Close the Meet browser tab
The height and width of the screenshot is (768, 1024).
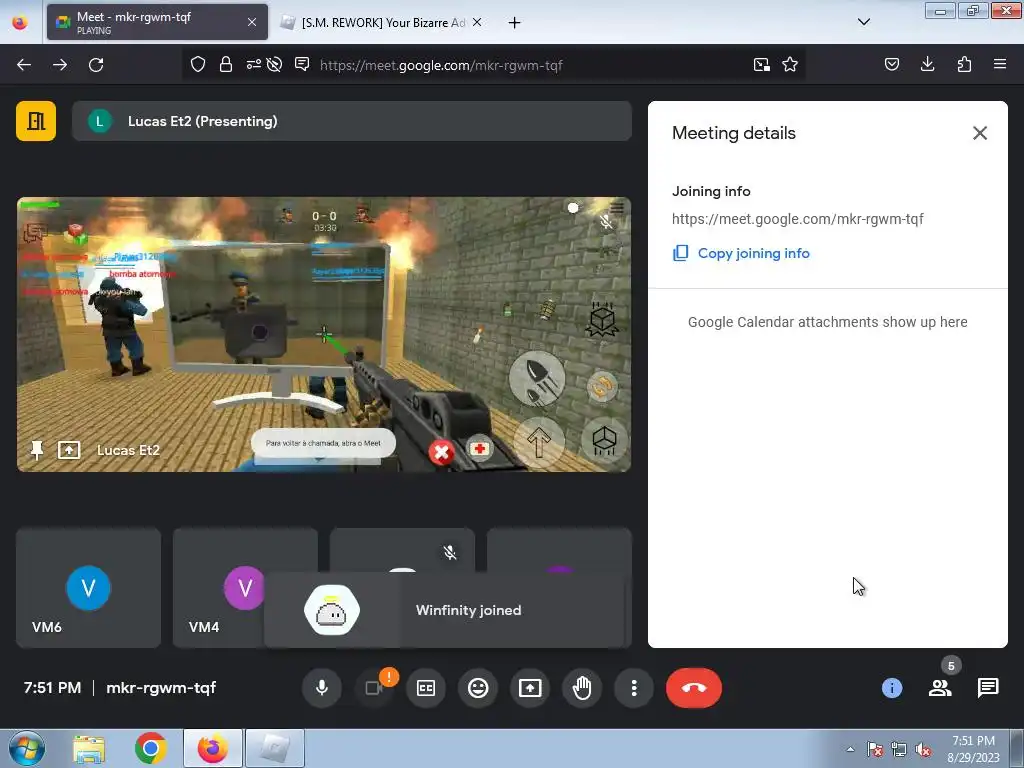click(x=252, y=22)
